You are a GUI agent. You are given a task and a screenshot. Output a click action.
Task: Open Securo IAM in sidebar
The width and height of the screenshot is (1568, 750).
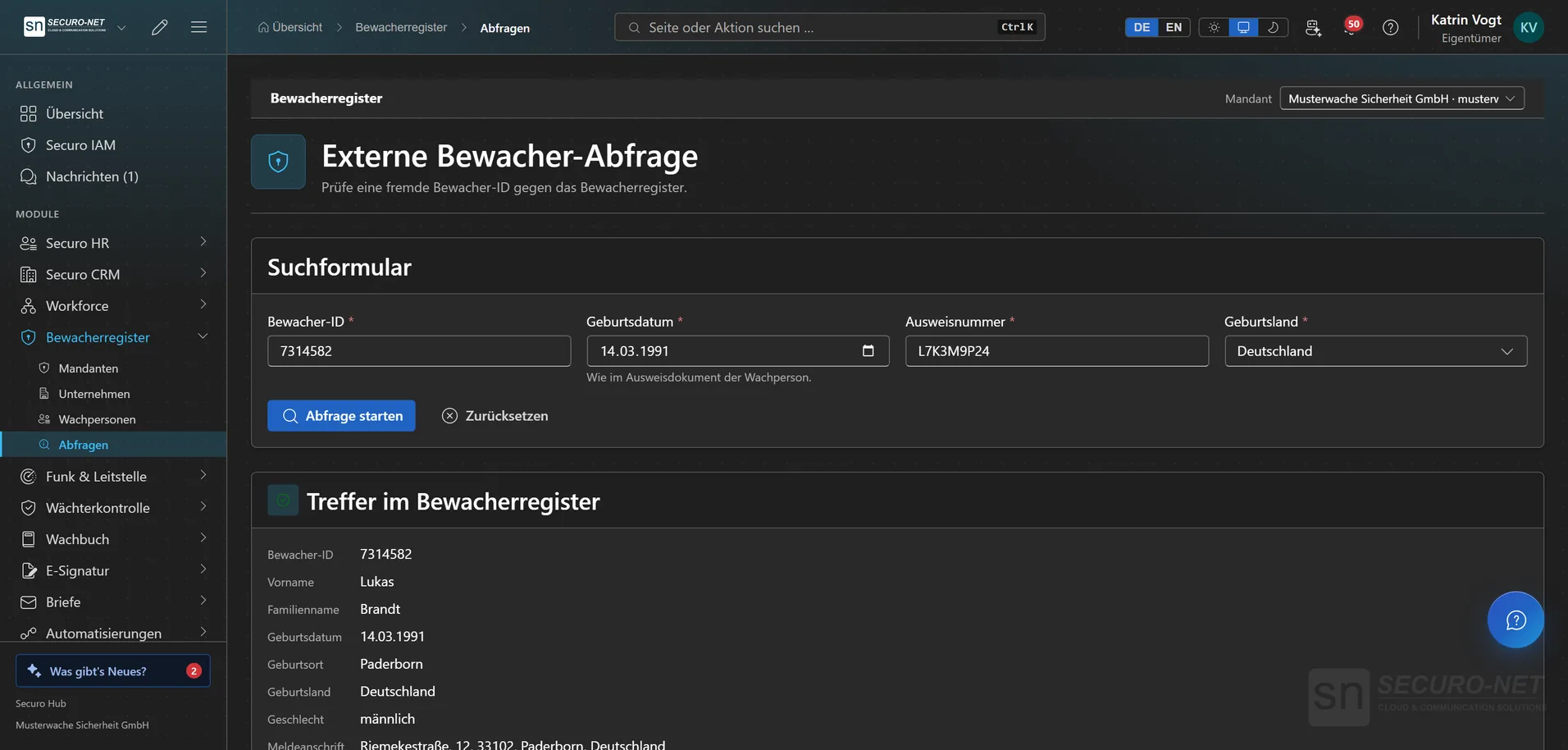[113, 145]
